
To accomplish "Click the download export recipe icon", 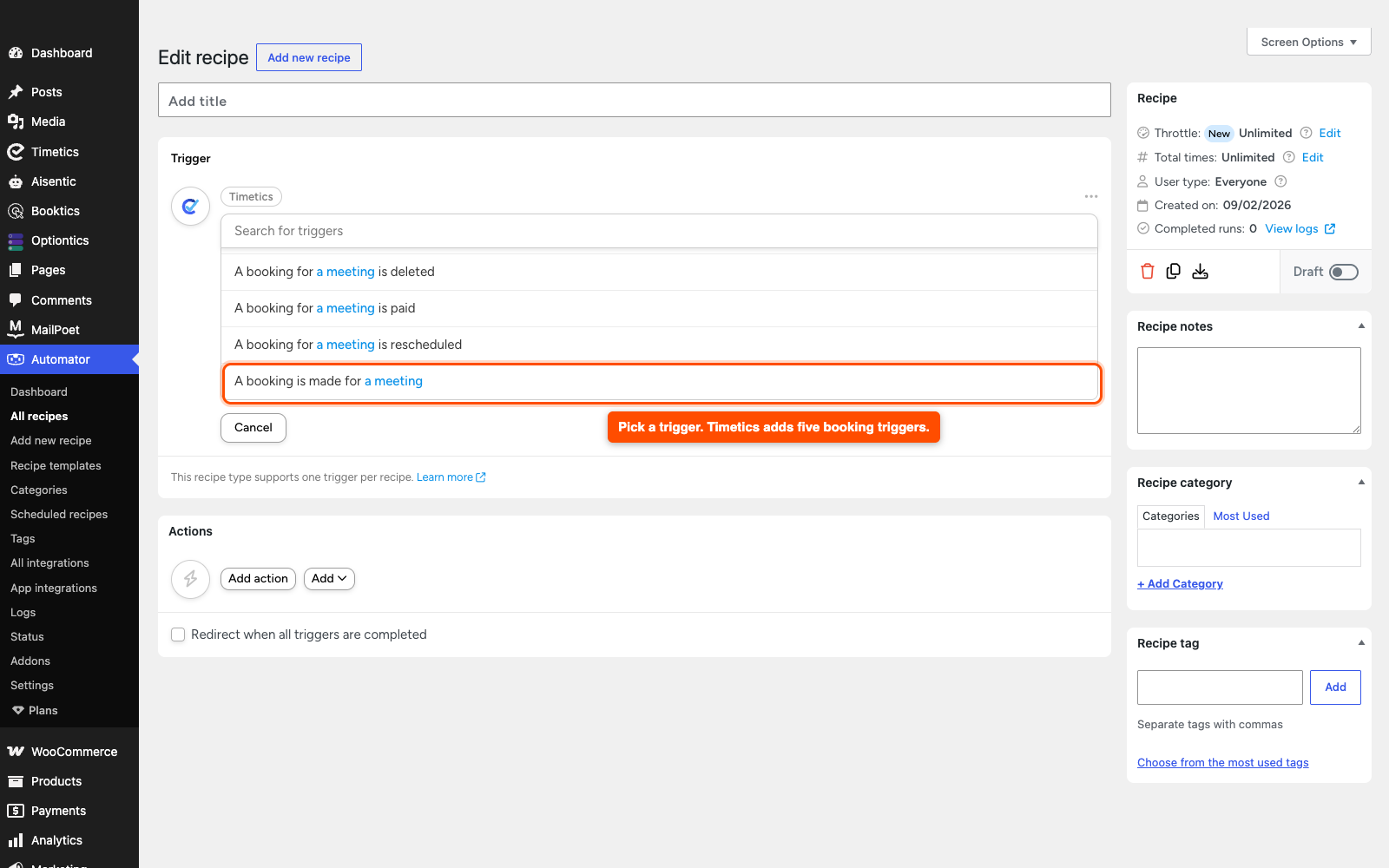I will [1201, 272].
